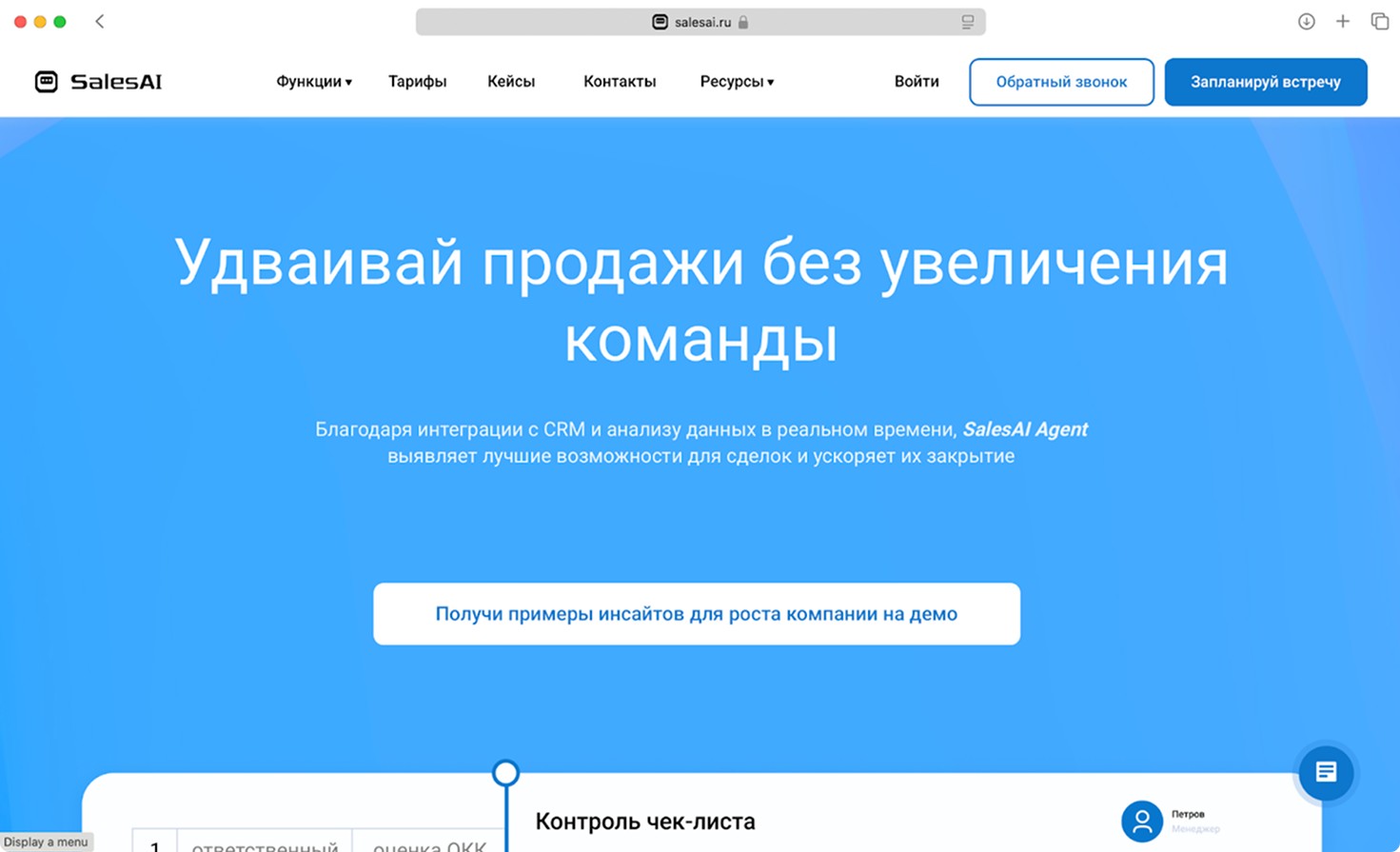Click the Reader view icon in address bar
This screenshot has width=1400, height=852.
click(967, 22)
